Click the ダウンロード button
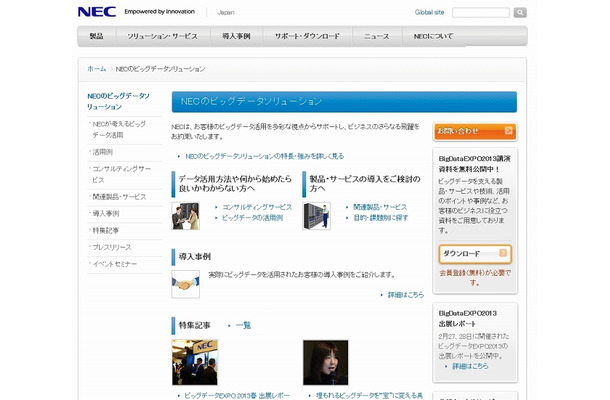Image resolution: width=610 pixels, height=400 pixels. tap(475, 254)
